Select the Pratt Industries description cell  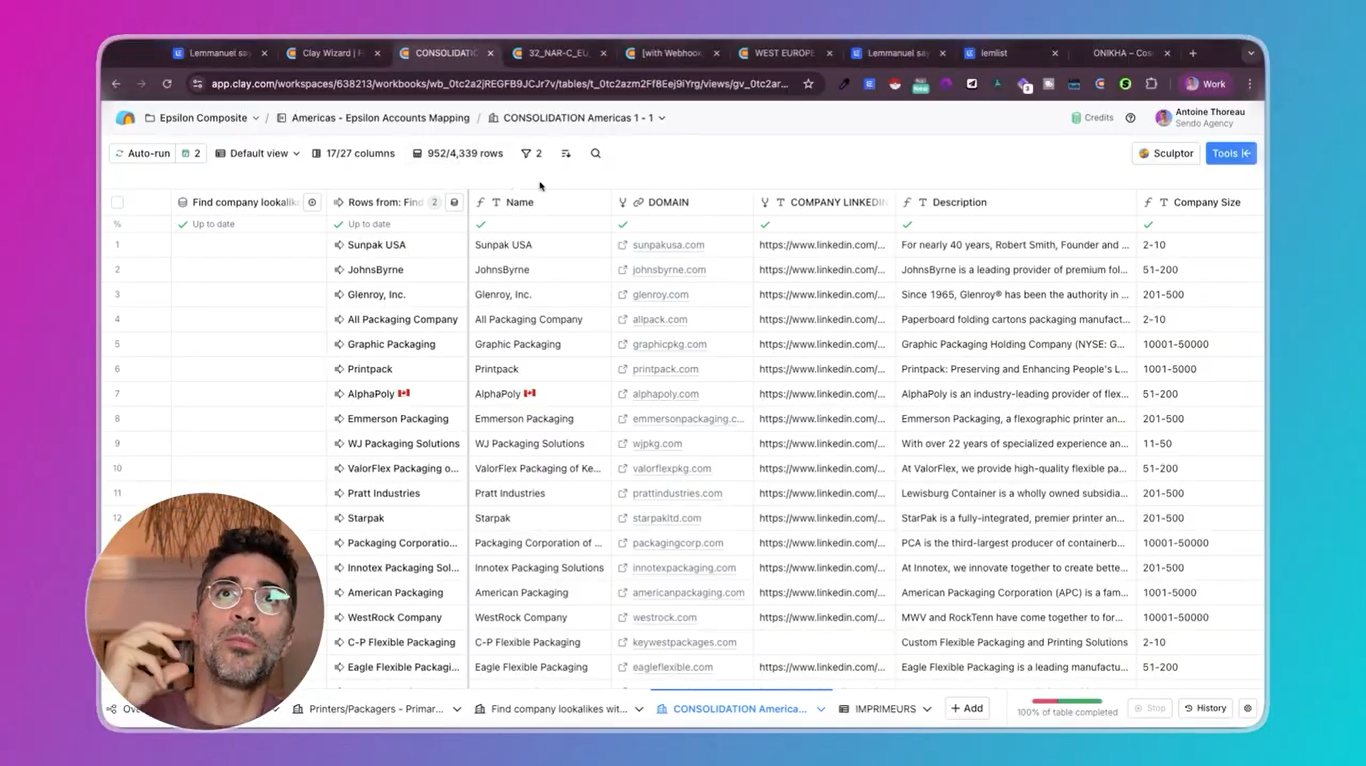click(1016, 493)
